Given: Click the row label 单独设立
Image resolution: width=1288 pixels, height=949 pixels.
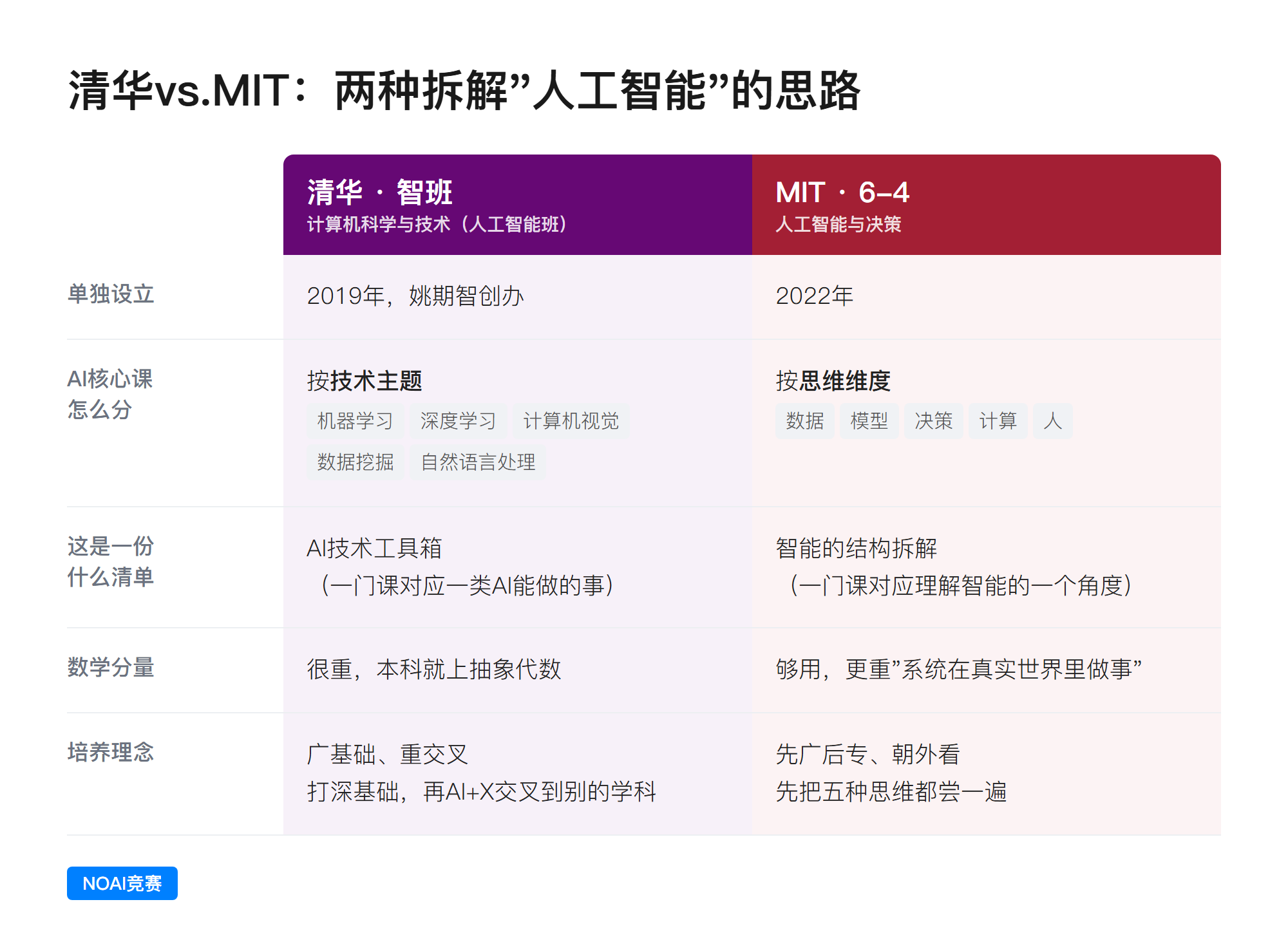Looking at the screenshot, I should coord(111,294).
